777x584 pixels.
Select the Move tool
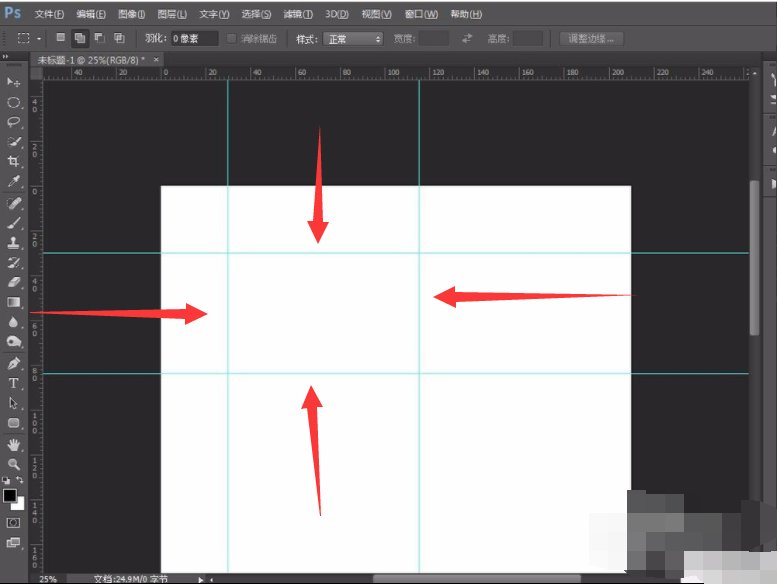coord(14,81)
